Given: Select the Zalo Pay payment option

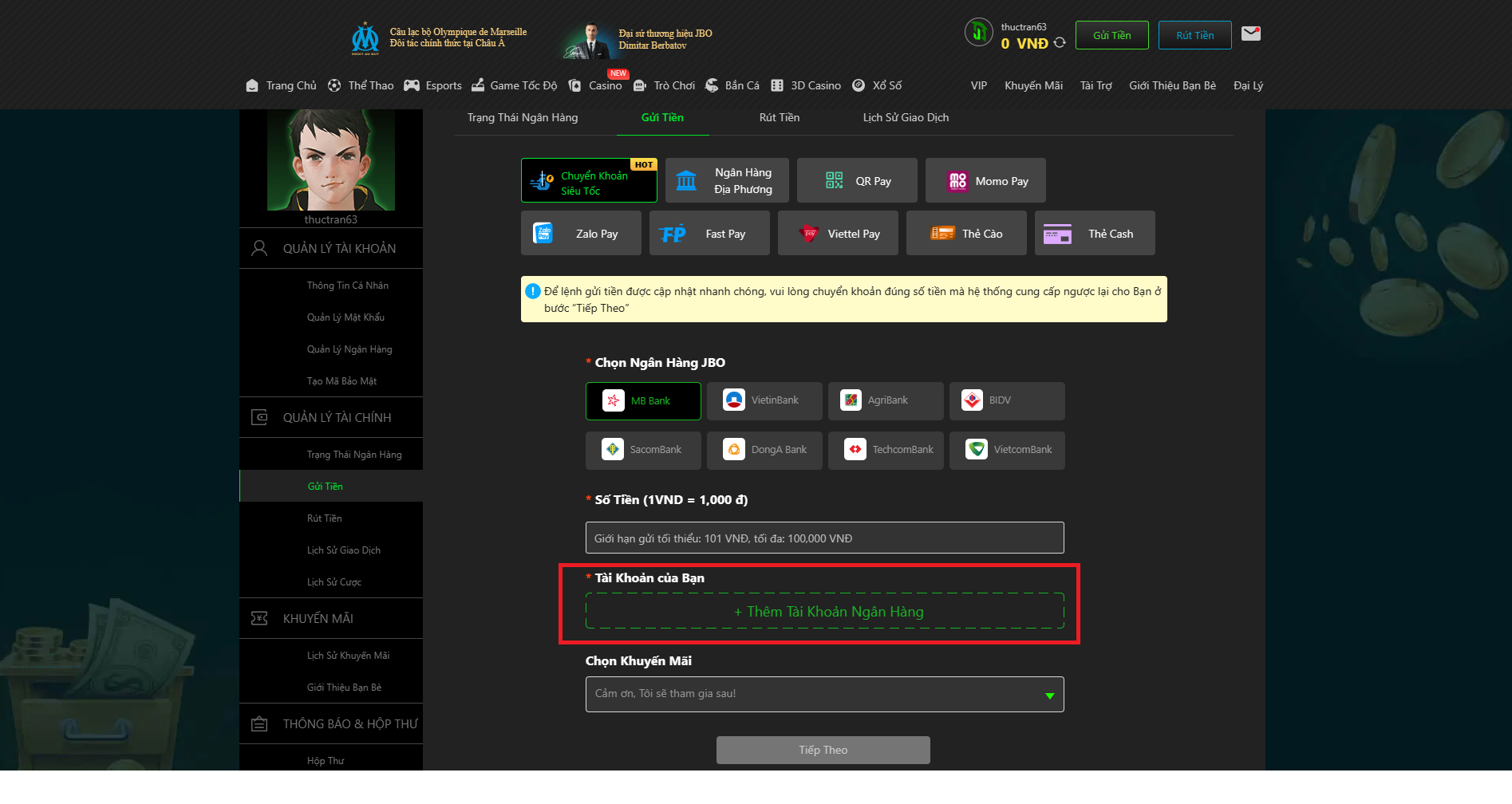Looking at the screenshot, I should pyautogui.click(x=580, y=234).
